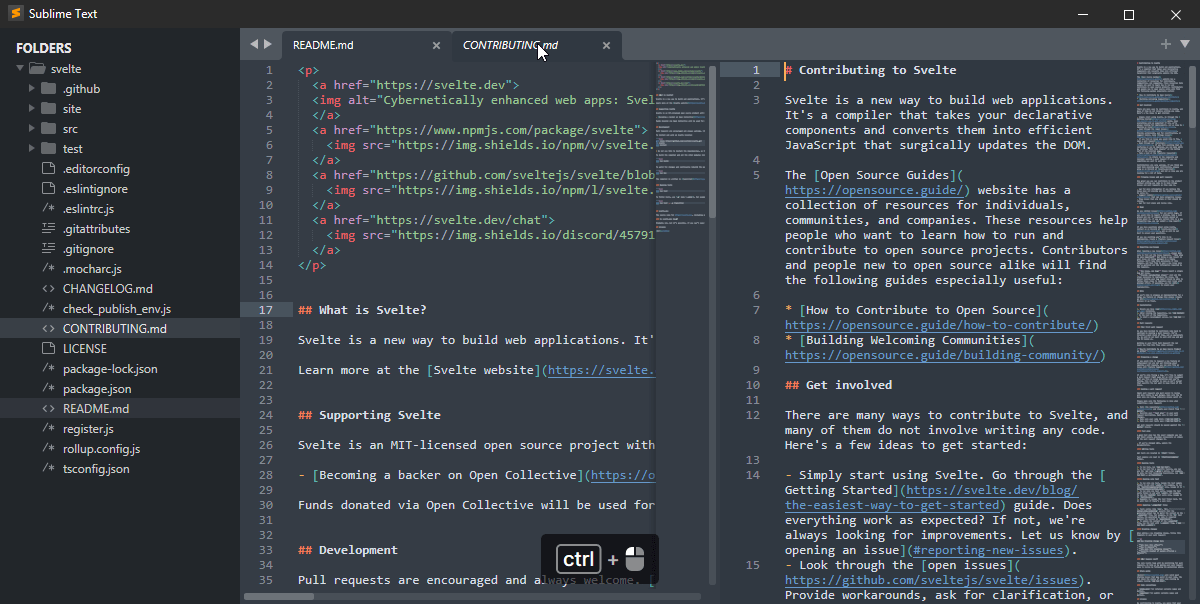Click the "## Supporting Svelte" heading
This screenshot has height=604, width=1200.
click(x=369, y=415)
